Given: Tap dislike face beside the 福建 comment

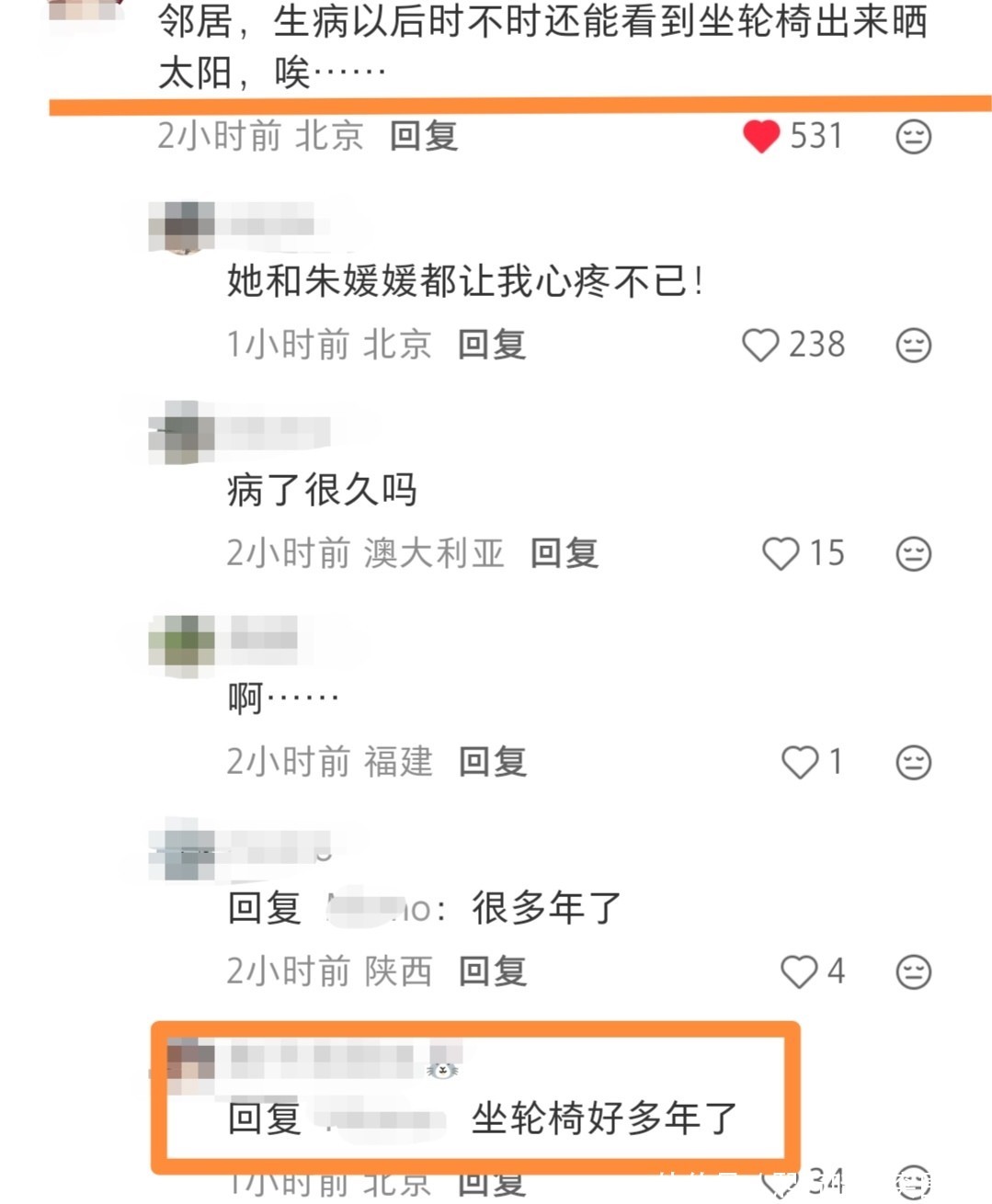Looking at the screenshot, I should click(913, 763).
